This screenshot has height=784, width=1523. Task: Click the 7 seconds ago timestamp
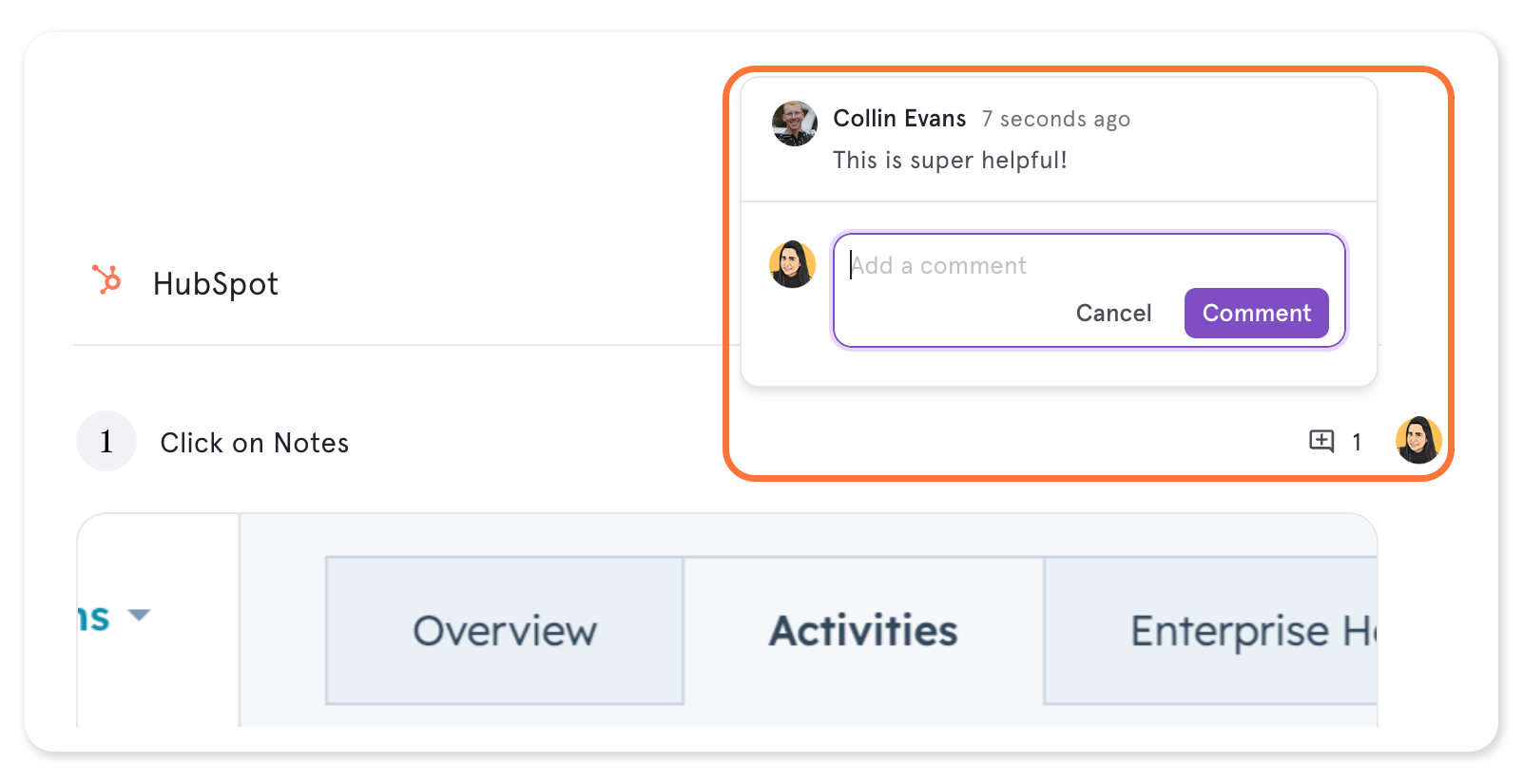click(x=1056, y=119)
